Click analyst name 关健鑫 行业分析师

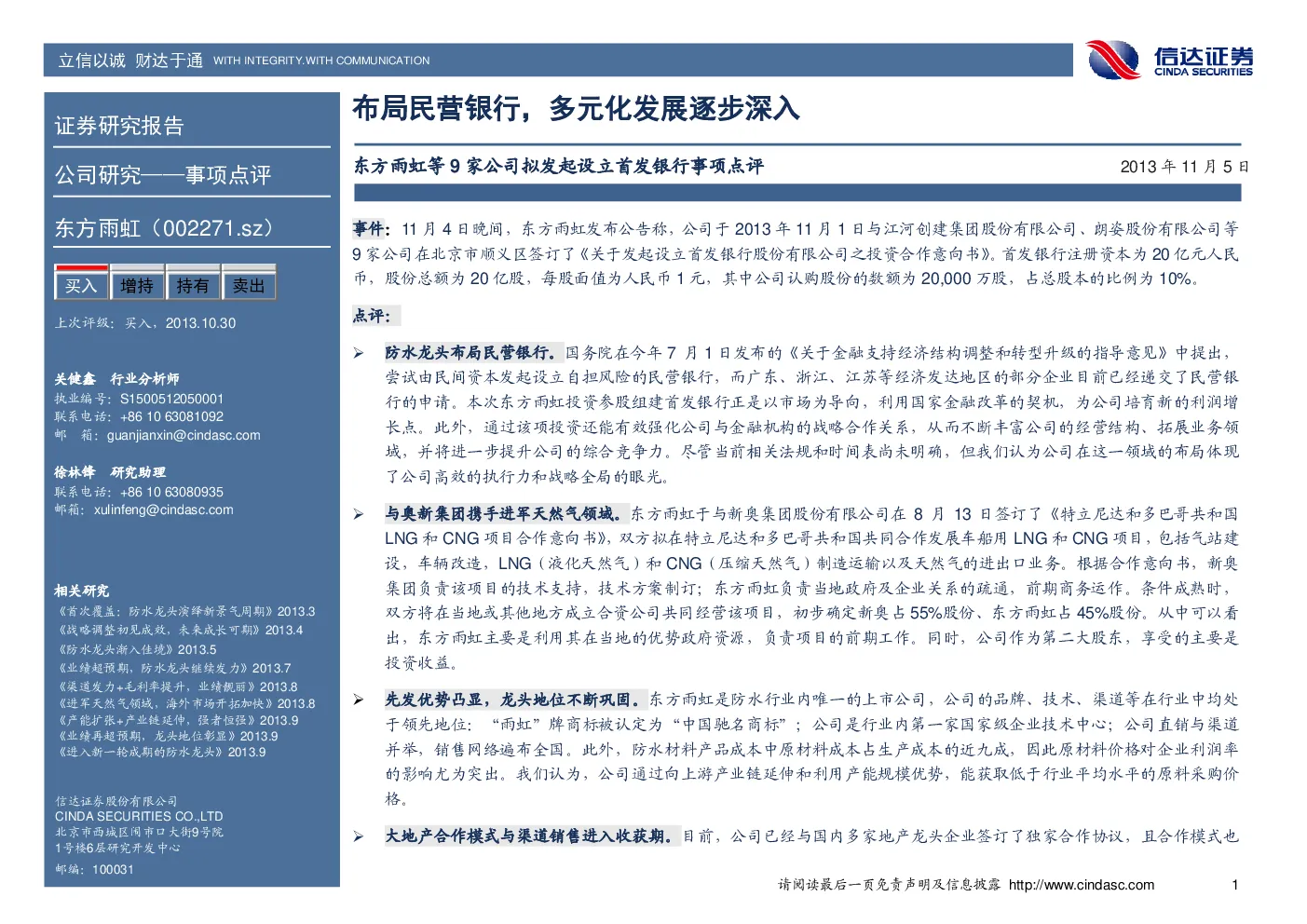point(116,379)
